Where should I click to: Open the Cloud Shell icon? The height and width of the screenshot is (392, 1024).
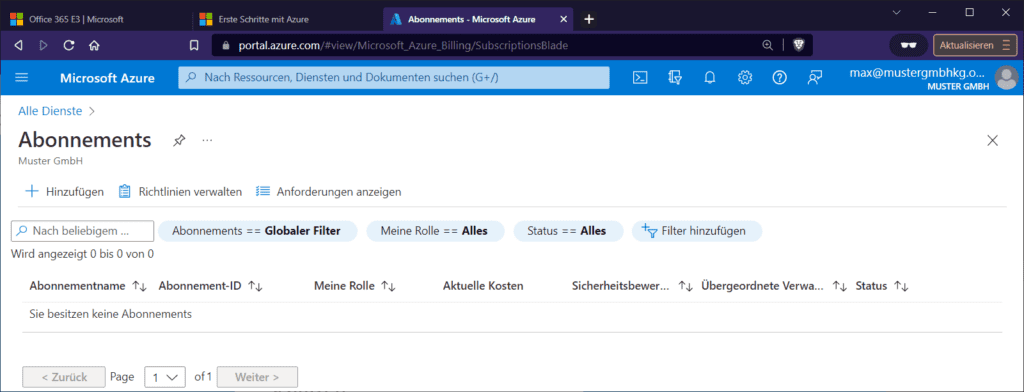coord(641,78)
